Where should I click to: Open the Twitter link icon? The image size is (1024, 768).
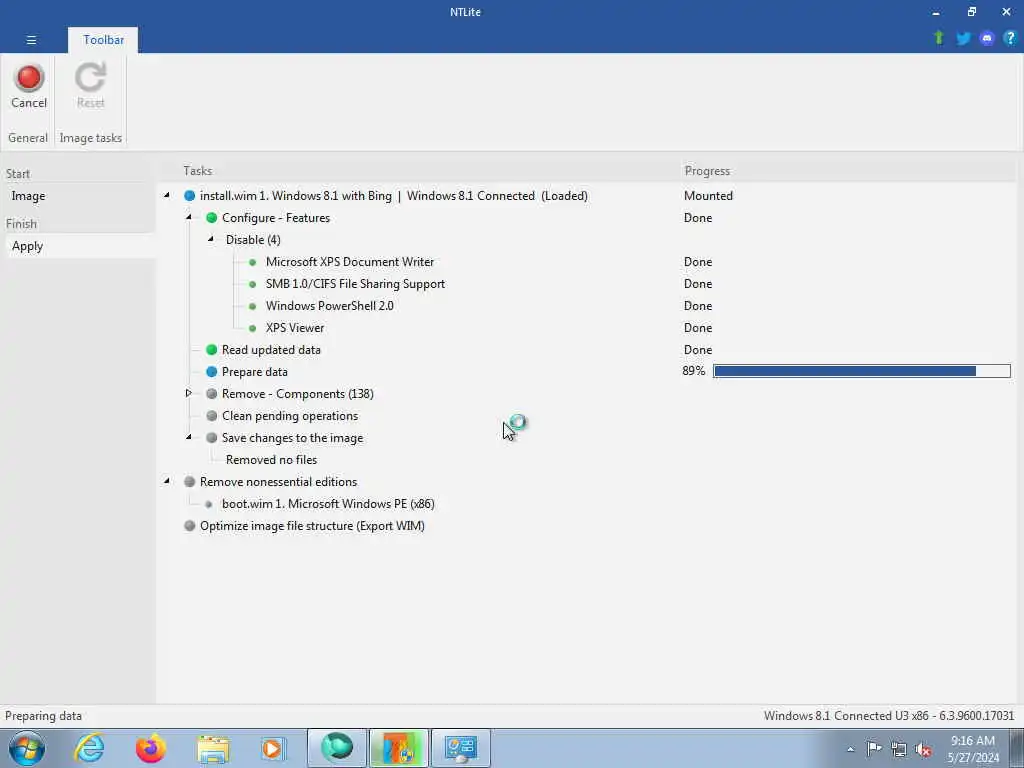coord(963,39)
